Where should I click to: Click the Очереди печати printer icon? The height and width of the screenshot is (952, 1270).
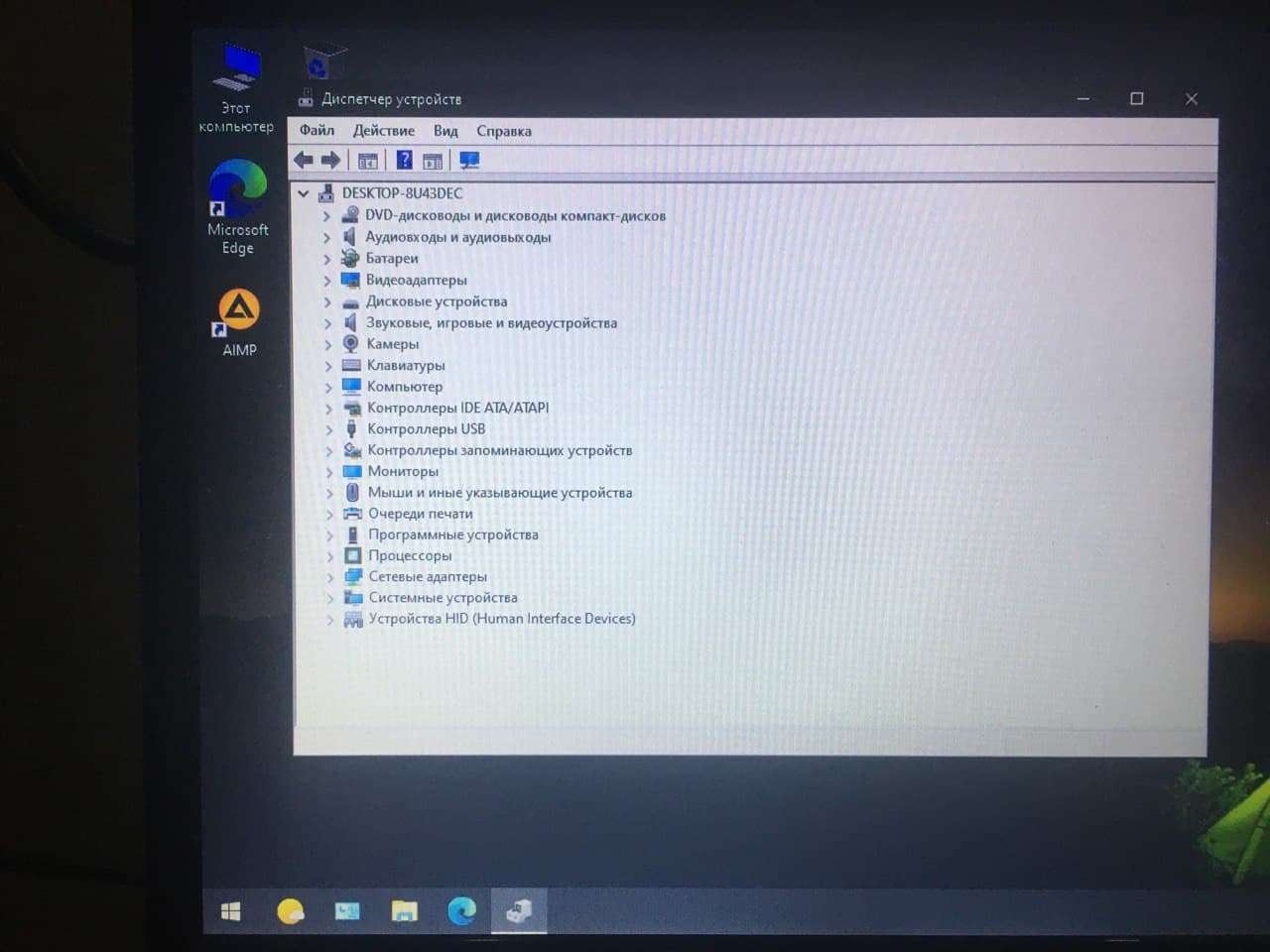point(352,513)
